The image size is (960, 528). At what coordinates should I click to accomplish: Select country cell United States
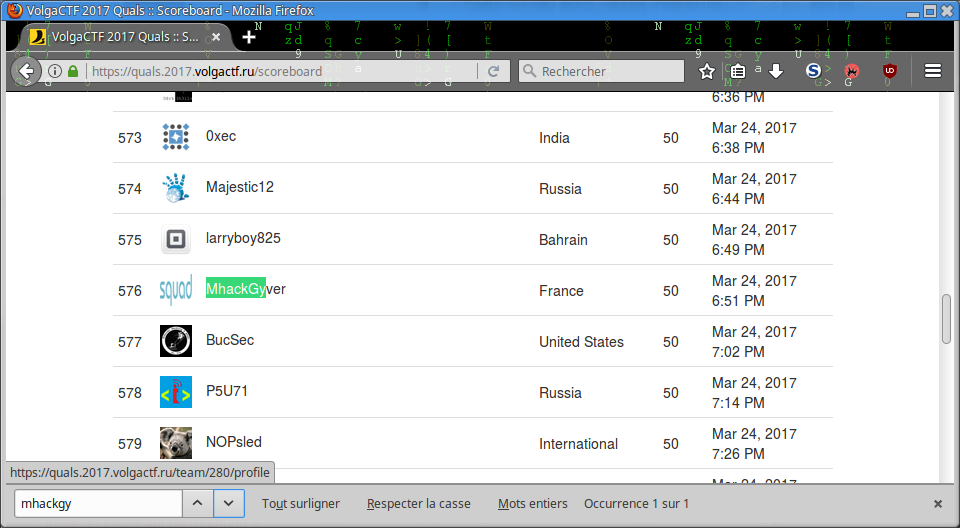581,342
